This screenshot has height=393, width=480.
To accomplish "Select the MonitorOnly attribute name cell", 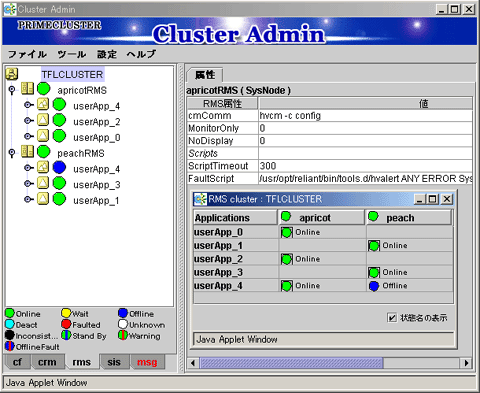I will point(223,128).
